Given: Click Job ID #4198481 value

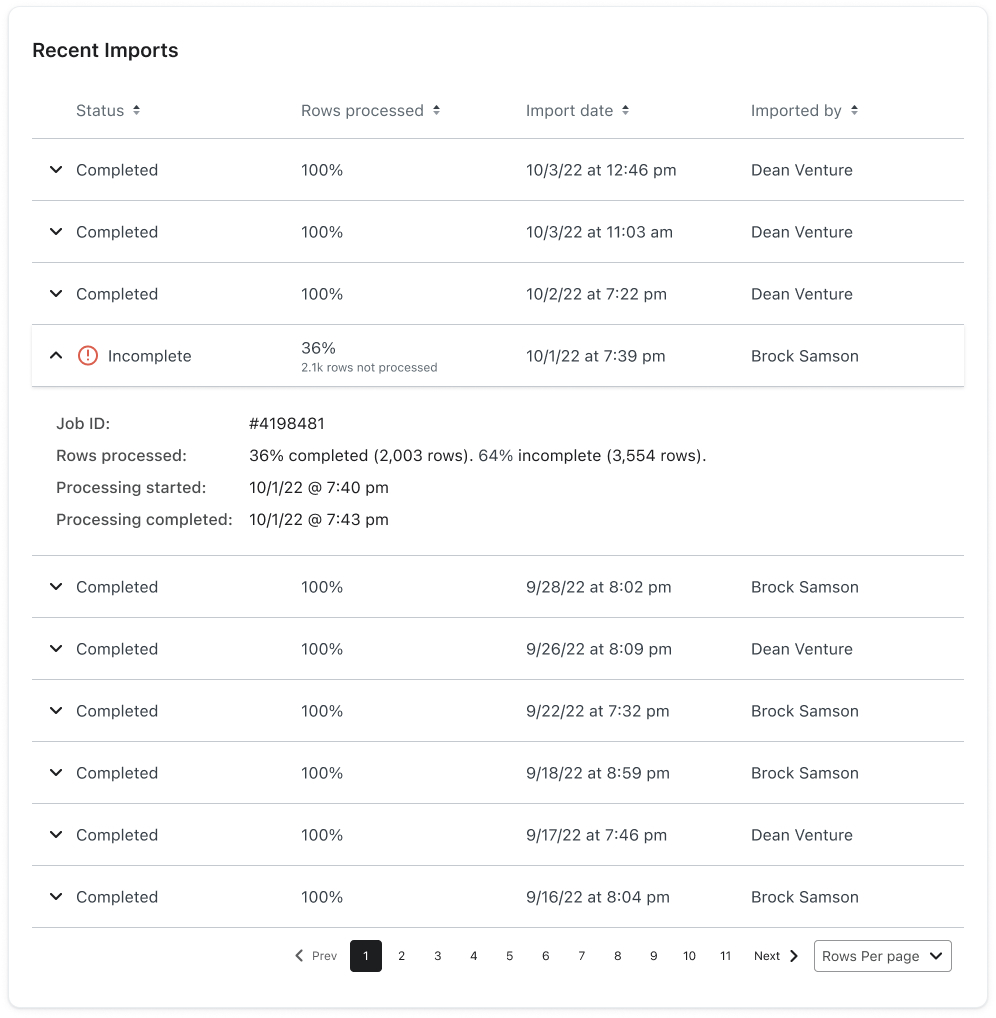Looking at the screenshot, I should coord(287,424).
